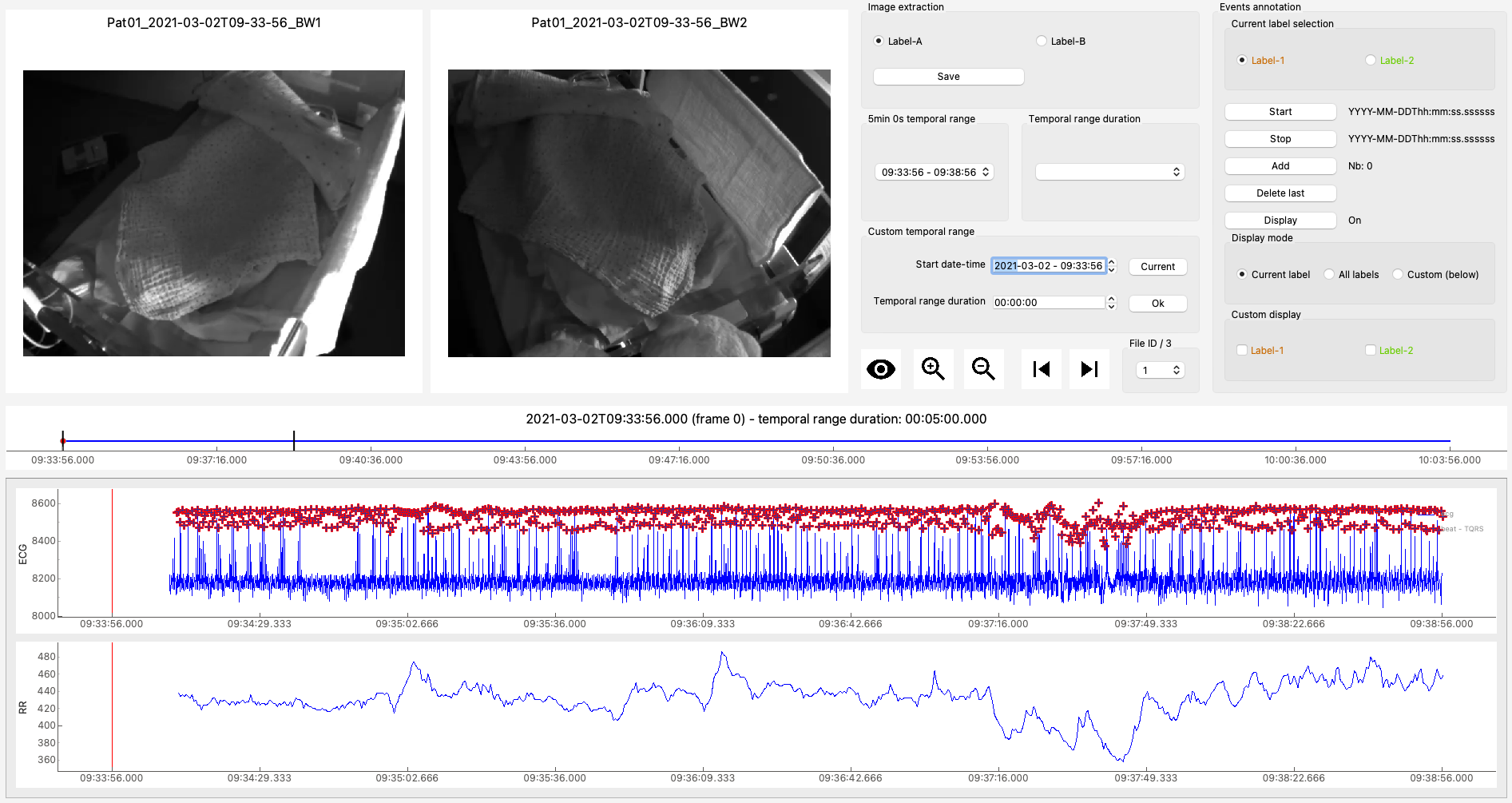Choose the All labels display mode
This screenshot has height=803, width=1512.
[x=1329, y=275]
